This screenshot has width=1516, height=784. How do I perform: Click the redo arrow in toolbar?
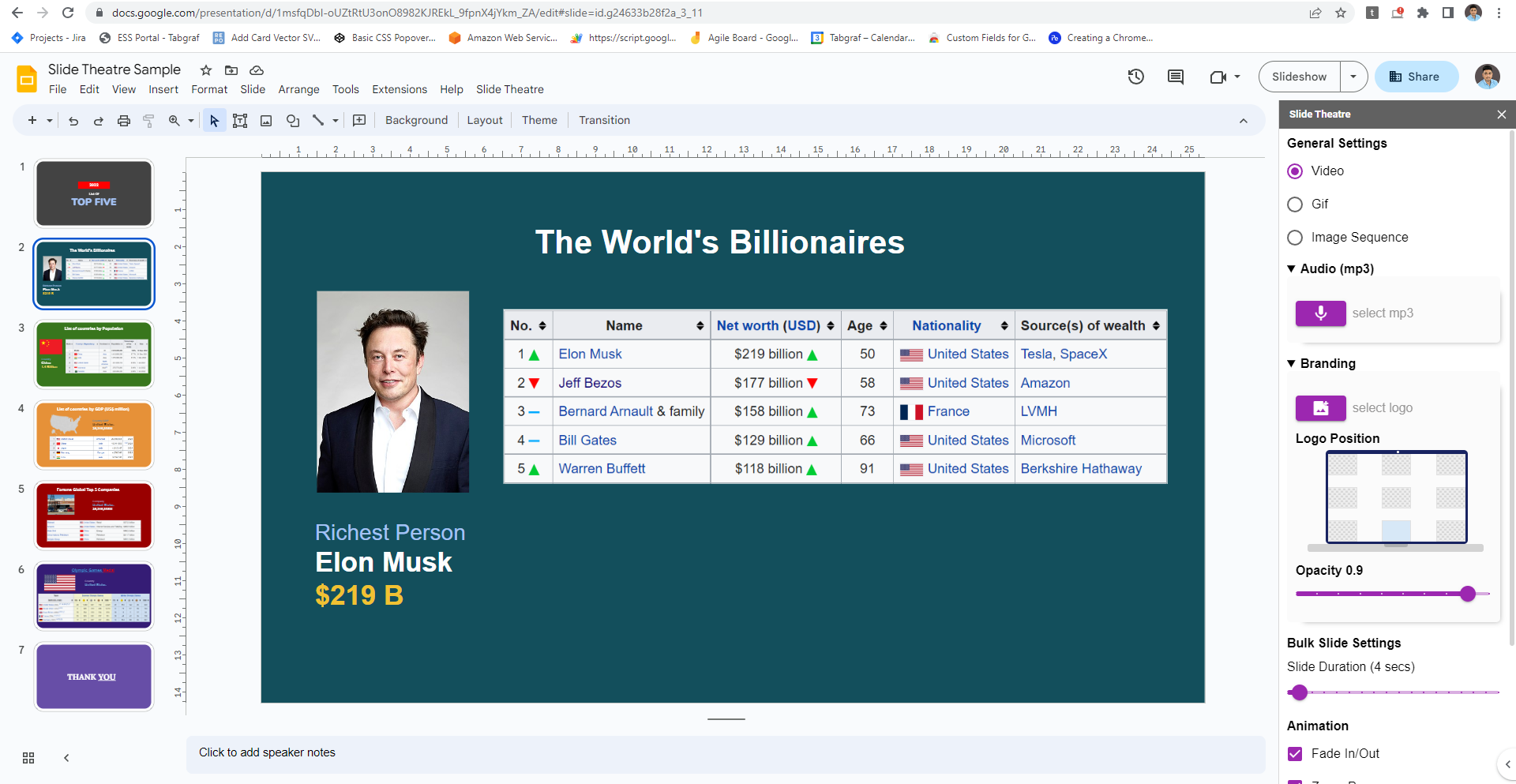99,121
